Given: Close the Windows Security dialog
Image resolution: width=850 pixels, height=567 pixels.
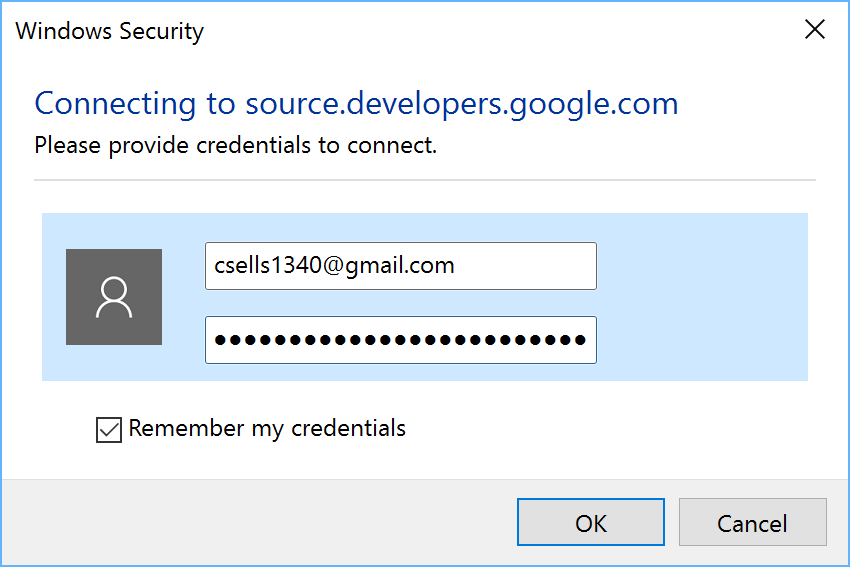Looking at the screenshot, I should 815,29.
